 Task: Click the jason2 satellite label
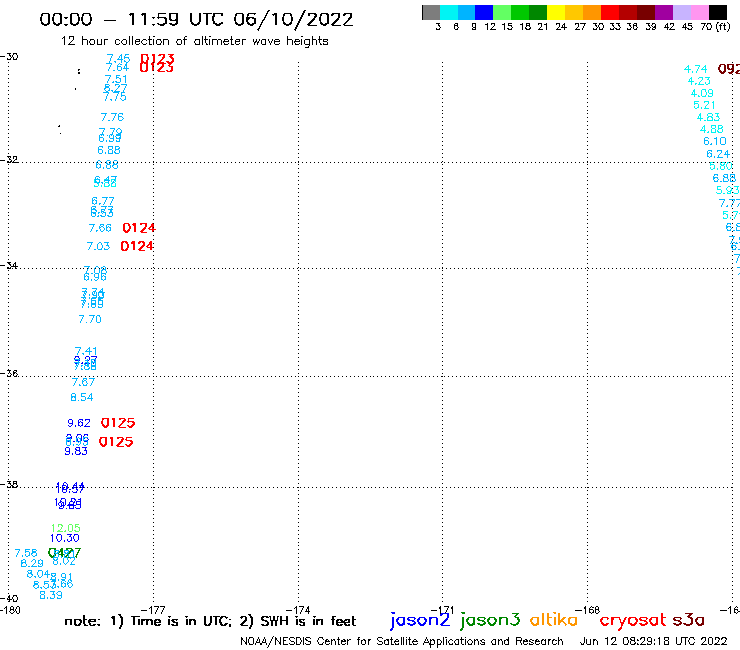(x=420, y=620)
